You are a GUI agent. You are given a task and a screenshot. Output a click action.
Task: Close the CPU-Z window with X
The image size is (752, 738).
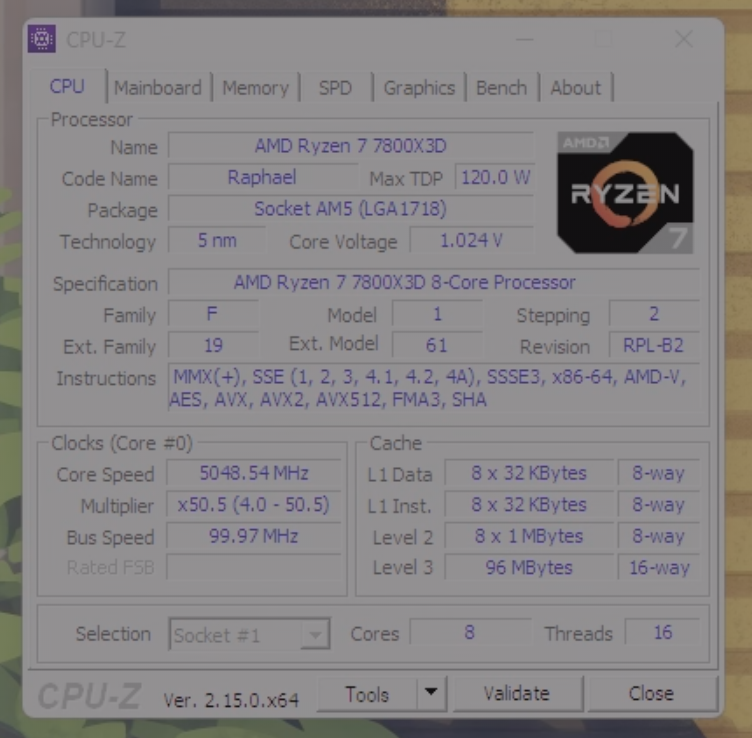(683, 38)
